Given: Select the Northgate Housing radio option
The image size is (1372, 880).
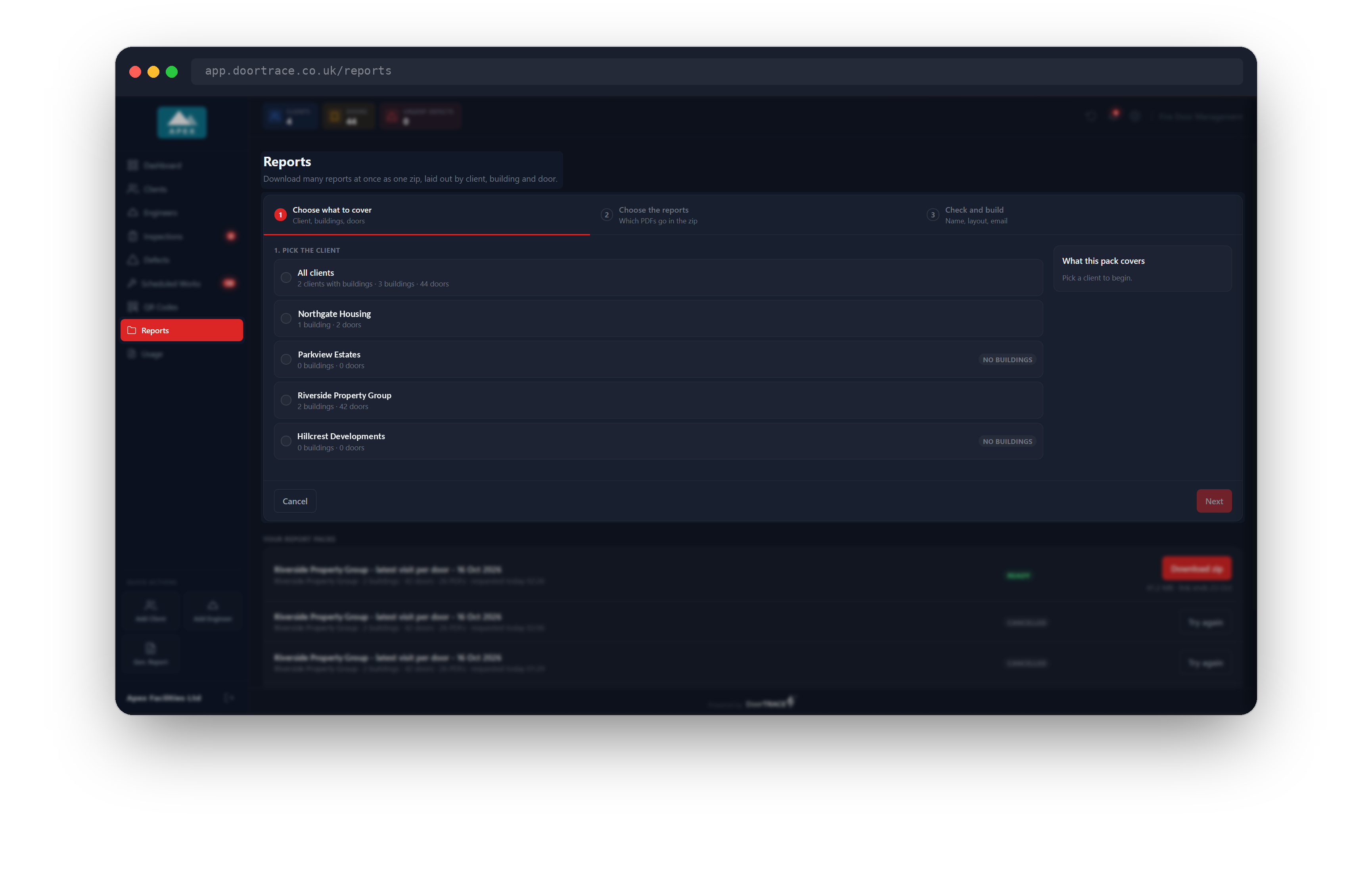Looking at the screenshot, I should [286, 319].
